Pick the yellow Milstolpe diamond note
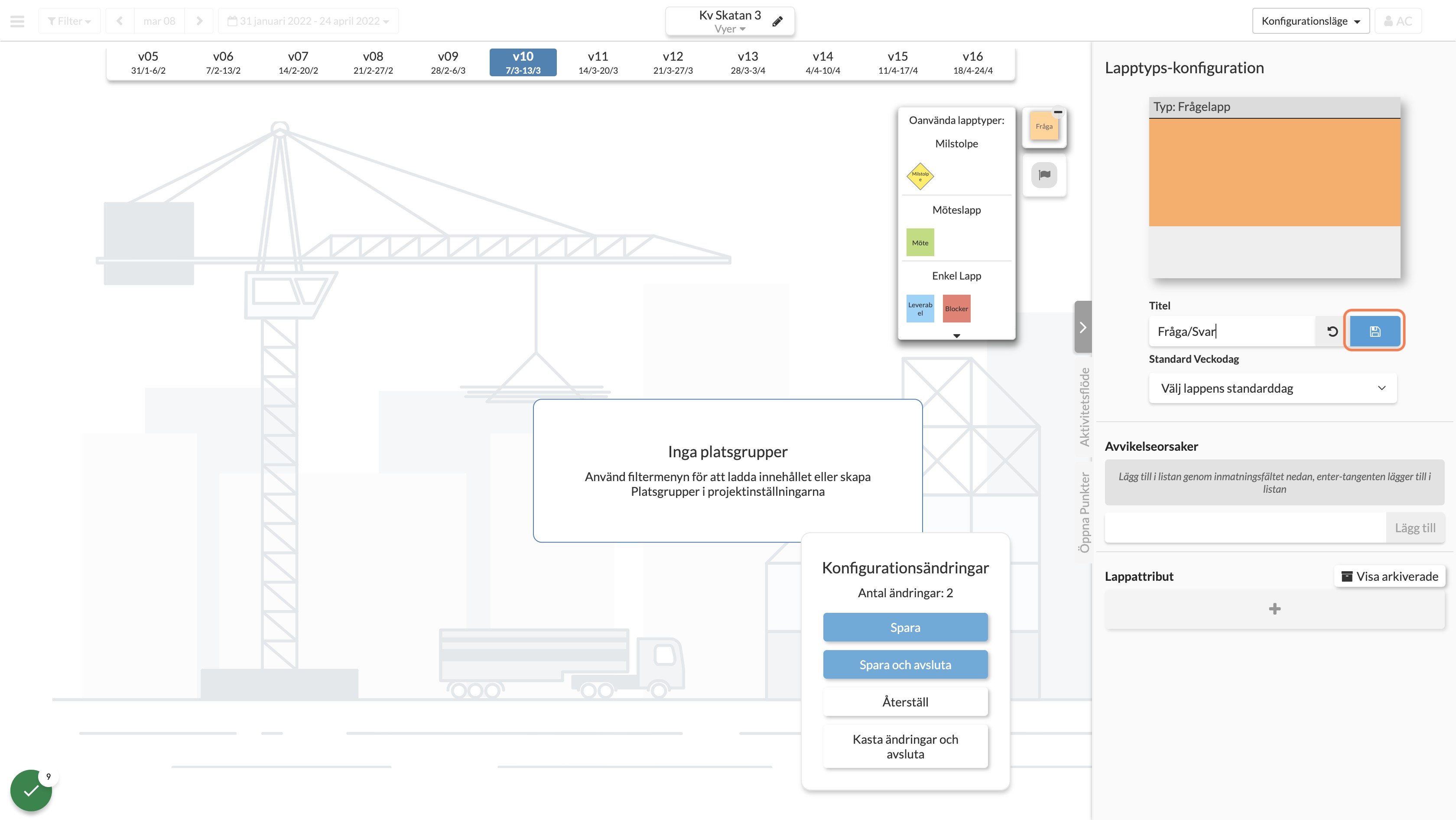The height and width of the screenshot is (820, 1456). coord(920,176)
